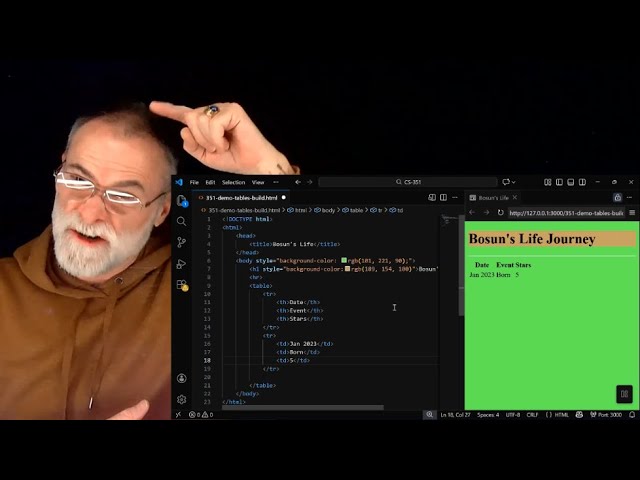Click the CS-351 command center search box
Viewport: 640px width, 480px height.
pyautogui.click(x=407, y=182)
